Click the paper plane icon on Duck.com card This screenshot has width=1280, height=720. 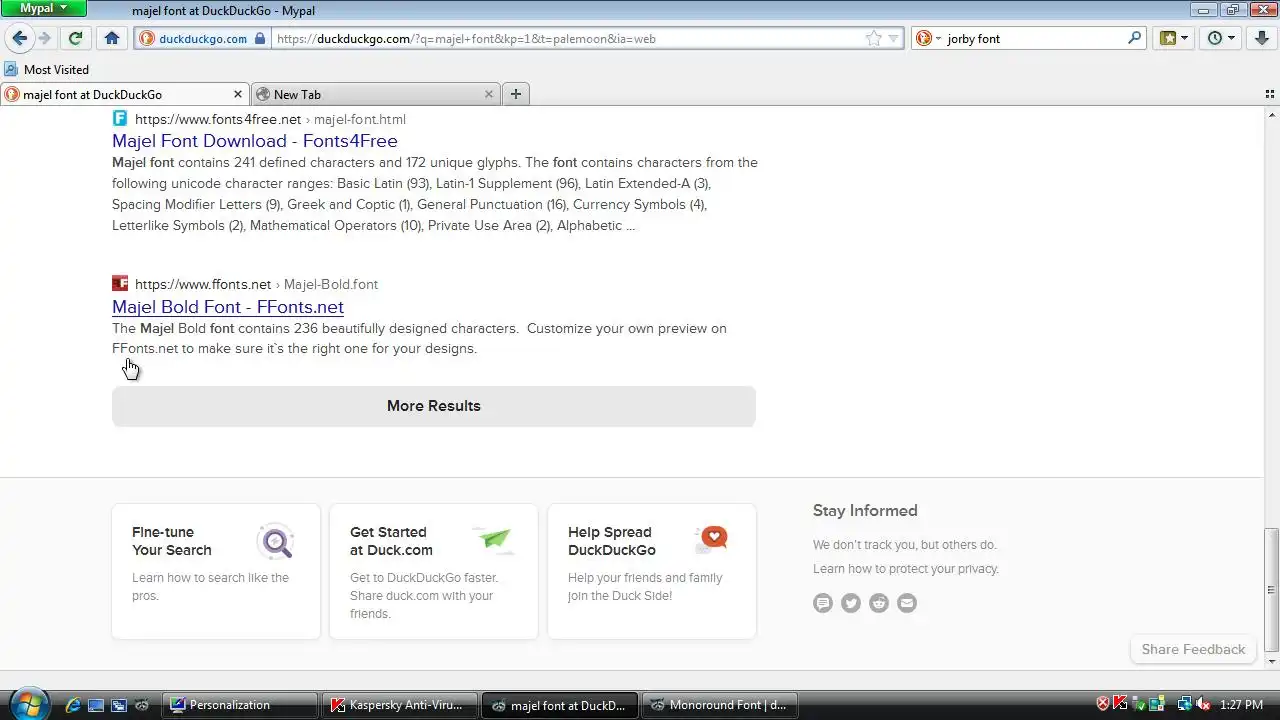(x=493, y=540)
